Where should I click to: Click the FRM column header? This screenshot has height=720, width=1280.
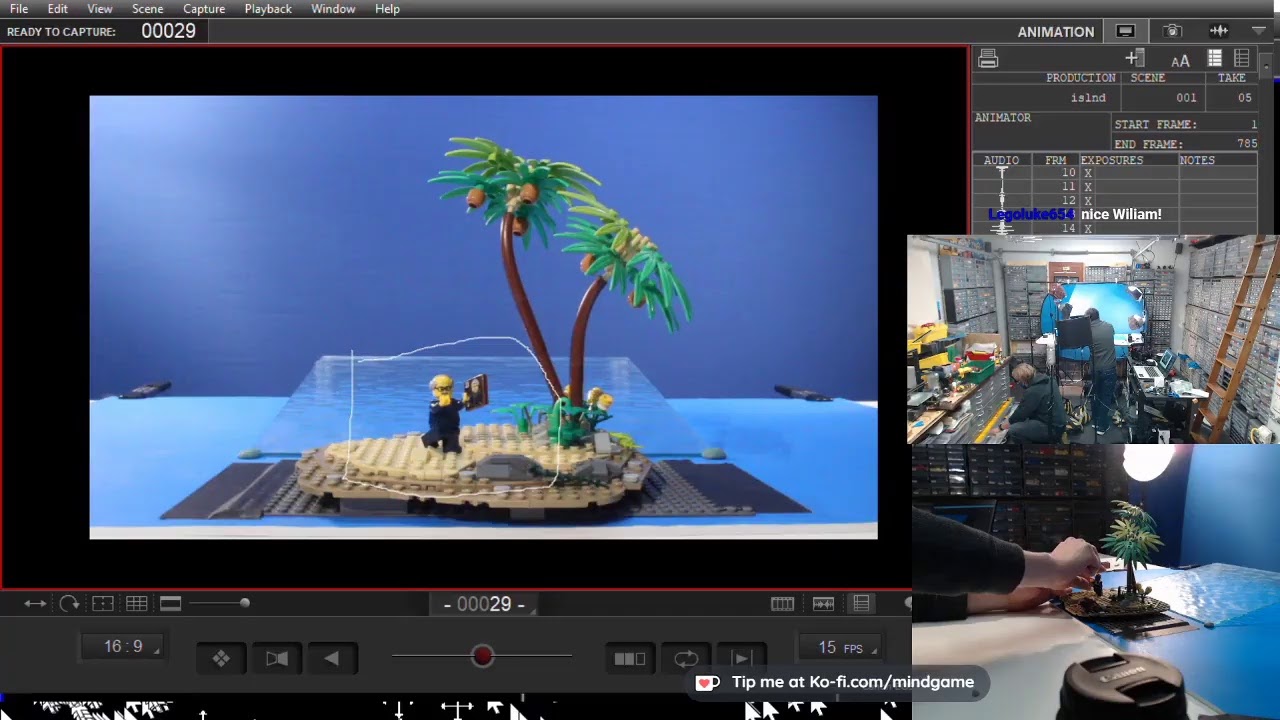1055,160
